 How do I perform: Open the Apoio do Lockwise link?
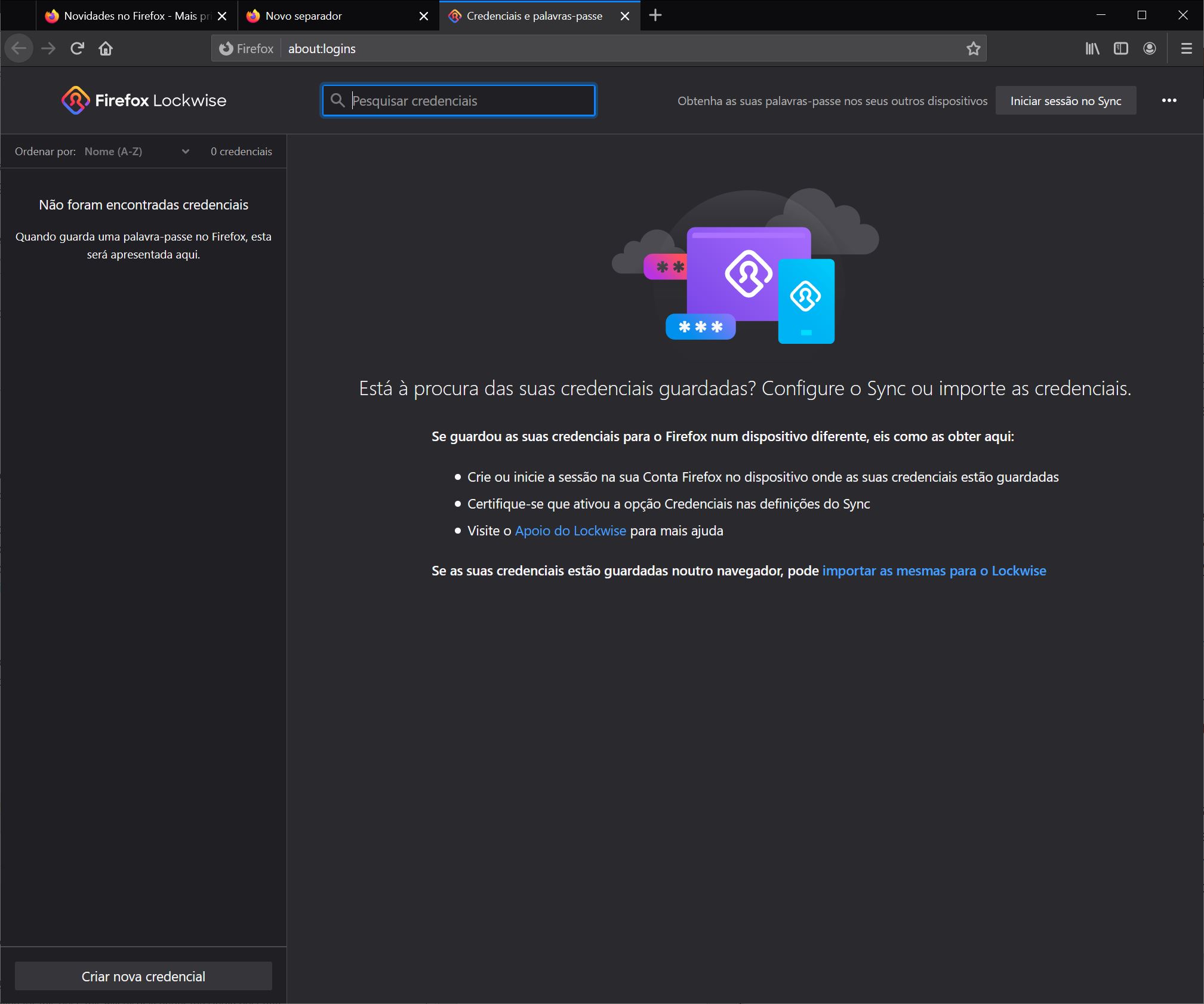(x=570, y=531)
